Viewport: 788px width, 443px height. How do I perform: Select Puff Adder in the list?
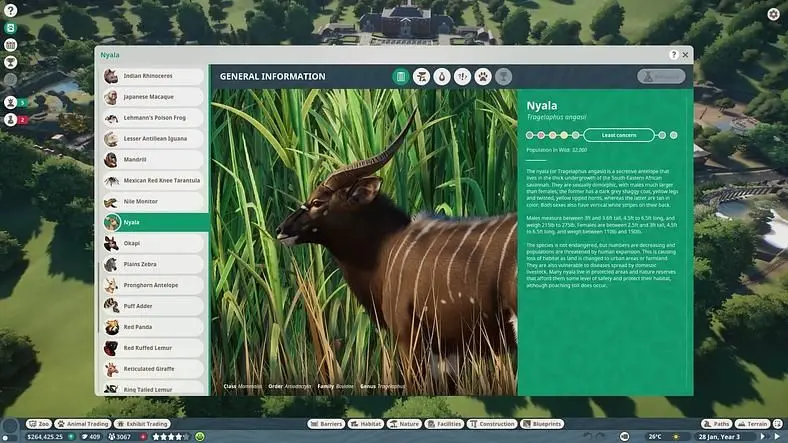(x=153, y=306)
